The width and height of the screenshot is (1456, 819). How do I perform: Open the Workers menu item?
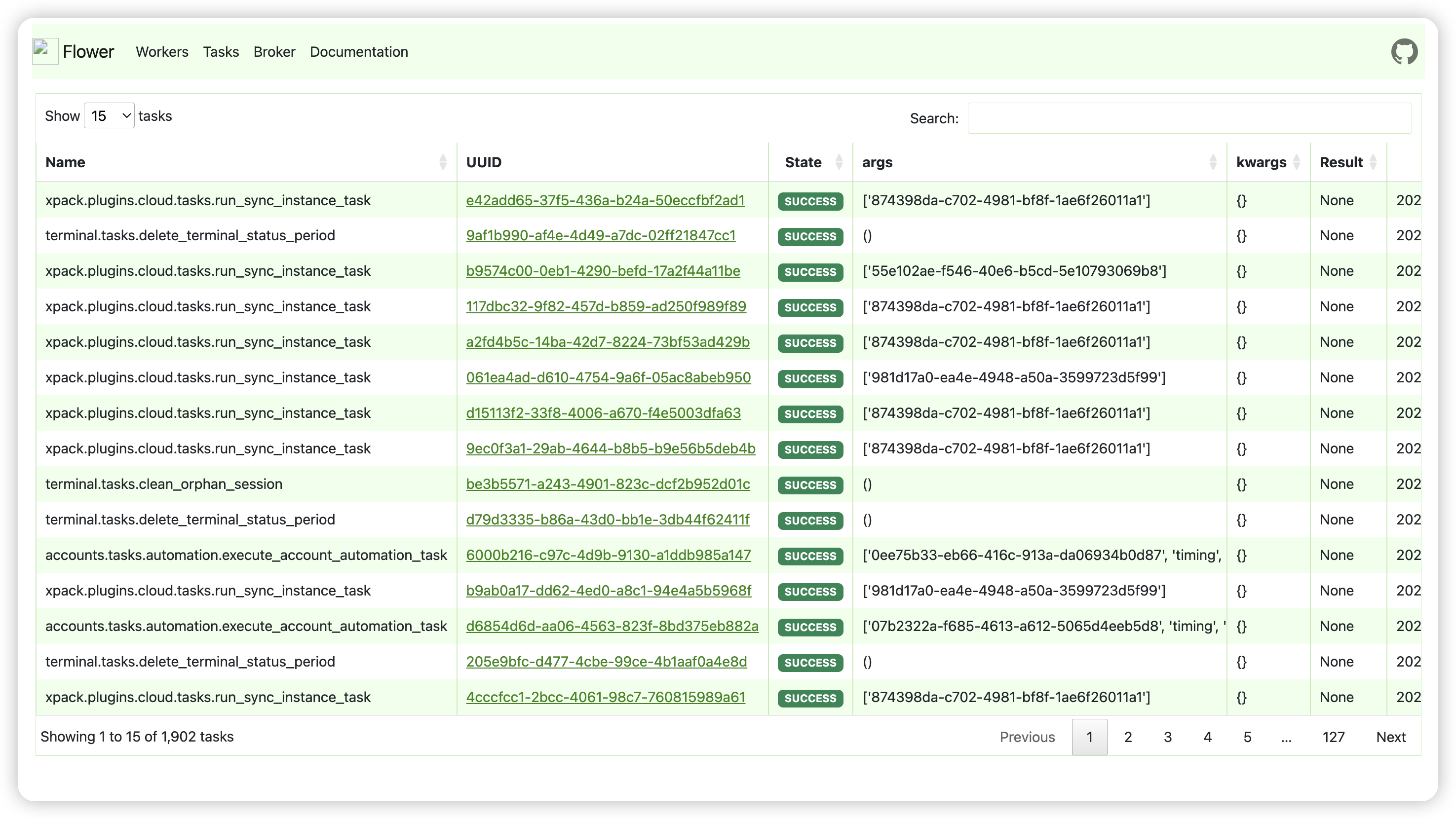(162, 51)
